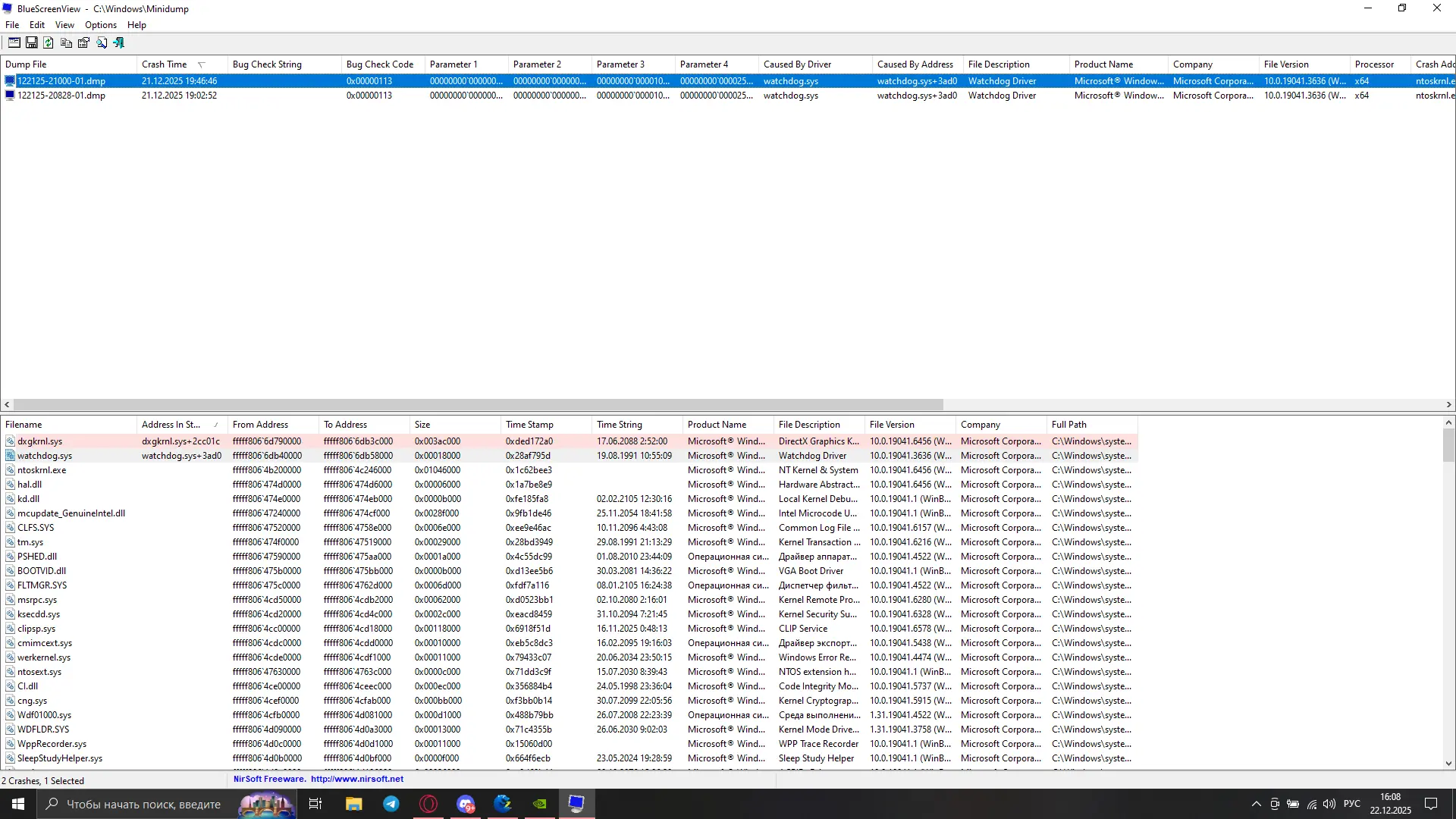The width and height of the screenshot is (1456, 819).
Task: Open the View menu
Action: pyautogui.click(x=64, y=25)
